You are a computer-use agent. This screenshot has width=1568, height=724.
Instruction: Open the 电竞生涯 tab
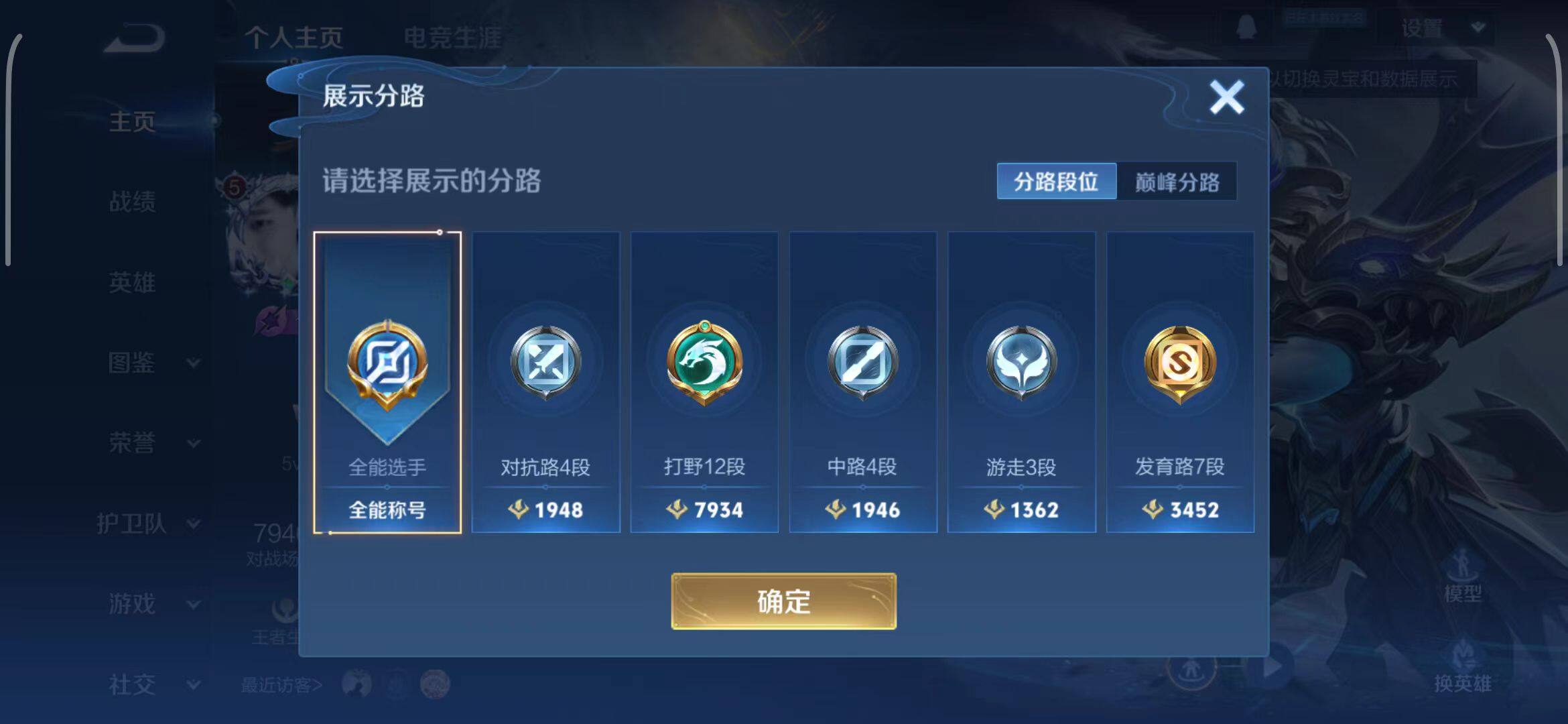pyautogui.click(x=452, y=38)
